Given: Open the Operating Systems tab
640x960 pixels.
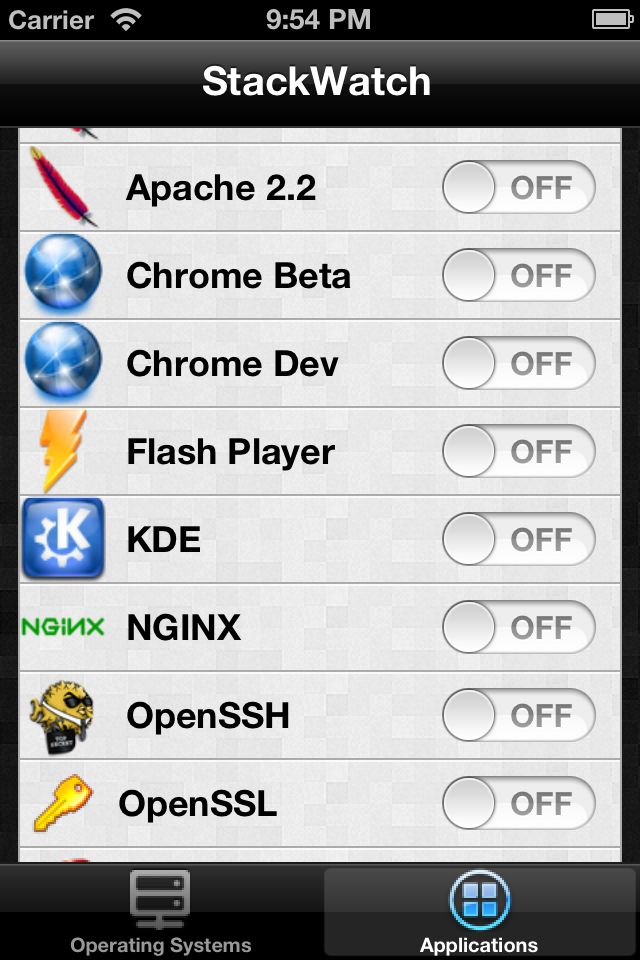Looking at the screenshot, I should (x=160, y=912).
